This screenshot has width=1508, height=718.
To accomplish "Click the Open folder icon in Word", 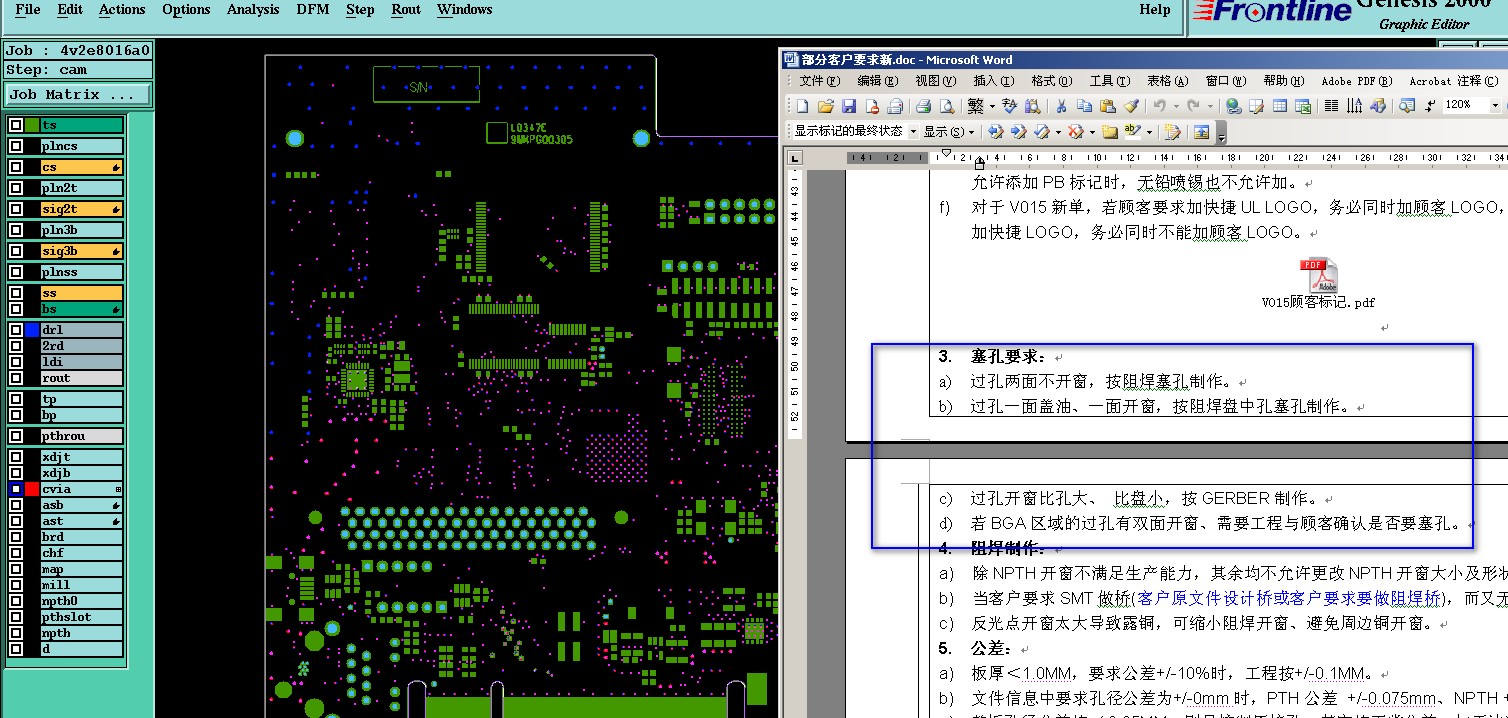I will [826, 106].
